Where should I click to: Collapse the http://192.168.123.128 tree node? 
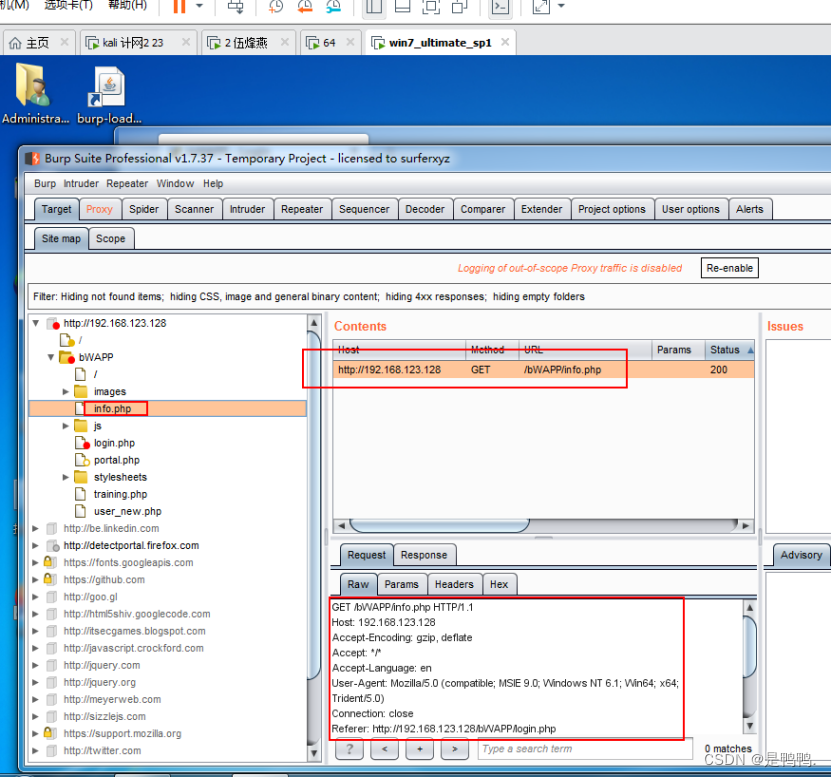pyautogui.click(x=36, y=323)
